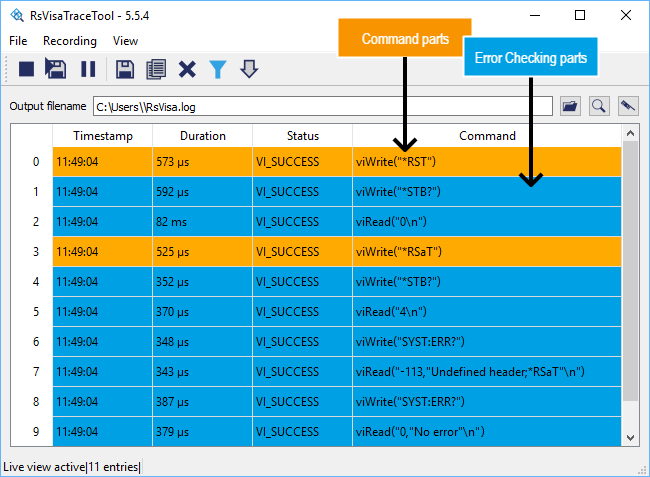Screen dimensions: 650x477
Task: Open the Recording menu
Action: coord(70,41)
